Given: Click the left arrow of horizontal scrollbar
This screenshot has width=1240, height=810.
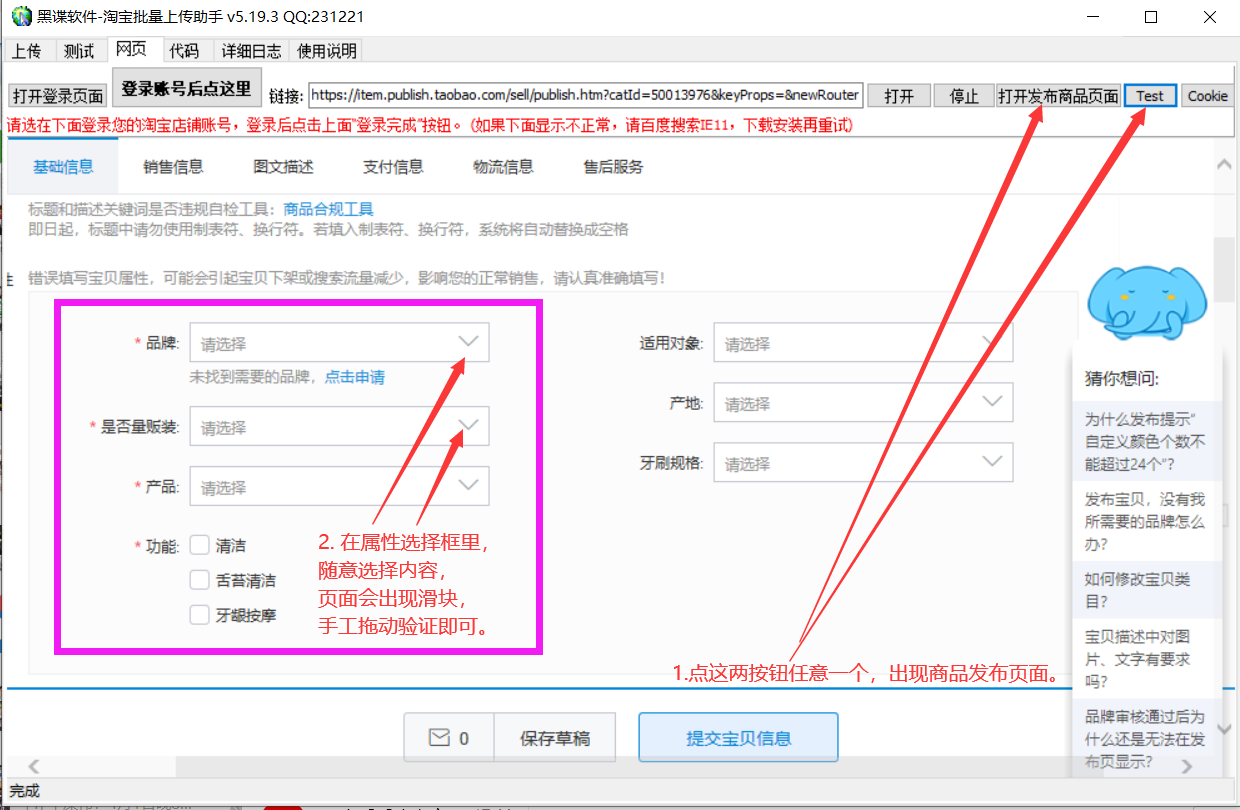Looking at the screenshot, I should 34,767.
